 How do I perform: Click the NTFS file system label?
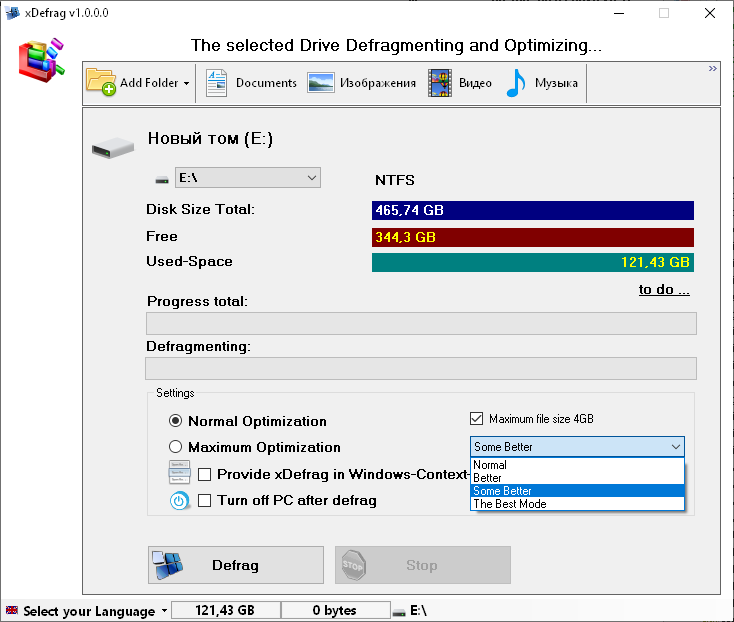(395, 180)
